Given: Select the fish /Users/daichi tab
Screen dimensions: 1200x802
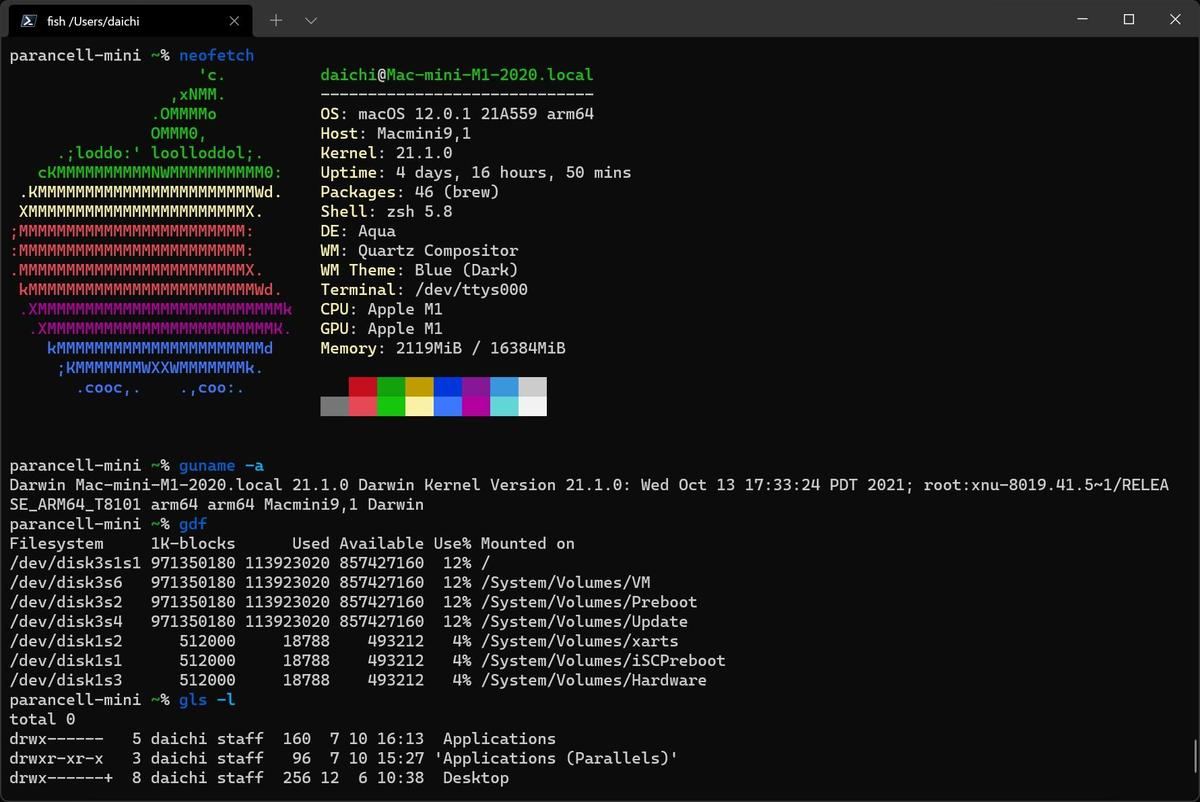Looking at the screenshot, I should pos(128,20).
